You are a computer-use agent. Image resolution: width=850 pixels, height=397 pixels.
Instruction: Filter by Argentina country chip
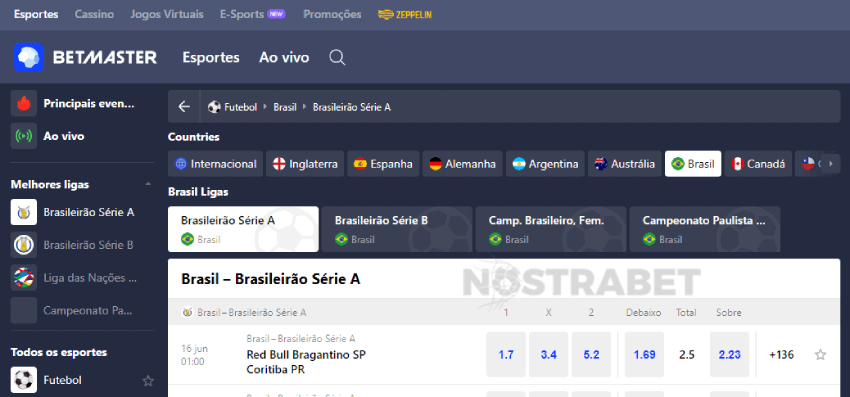point(545,164)
